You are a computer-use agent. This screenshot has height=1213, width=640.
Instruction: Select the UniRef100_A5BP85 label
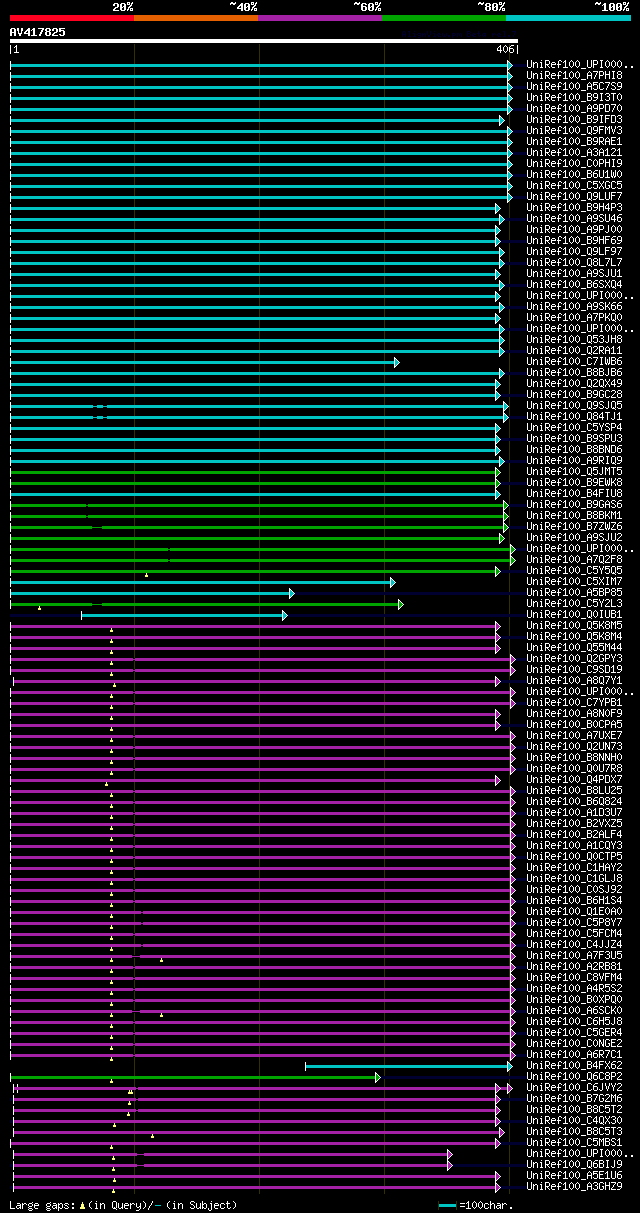pyautogui.click(x=575, y=592)
